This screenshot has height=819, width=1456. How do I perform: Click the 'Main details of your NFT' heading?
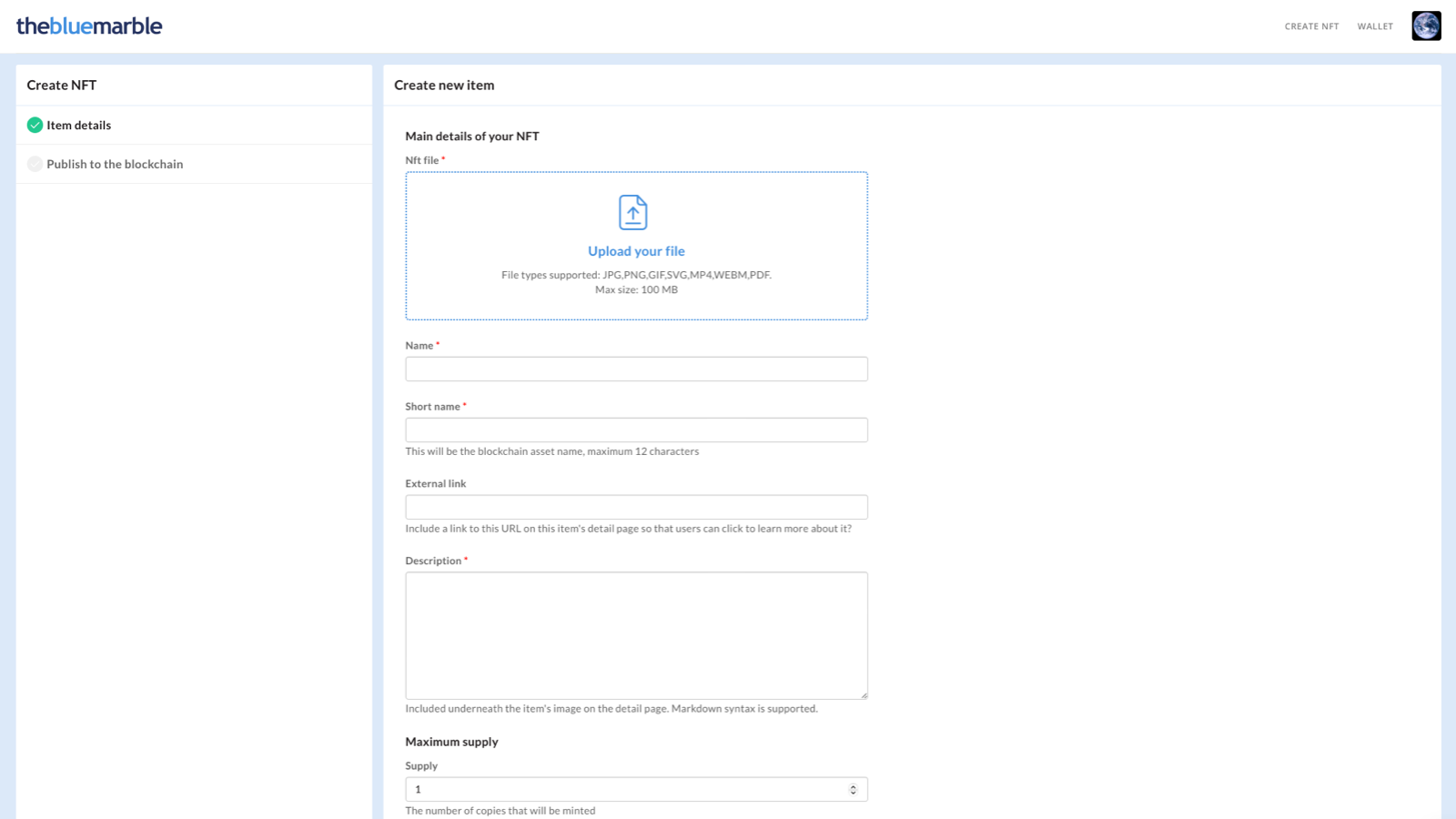[x=472, y=136]
